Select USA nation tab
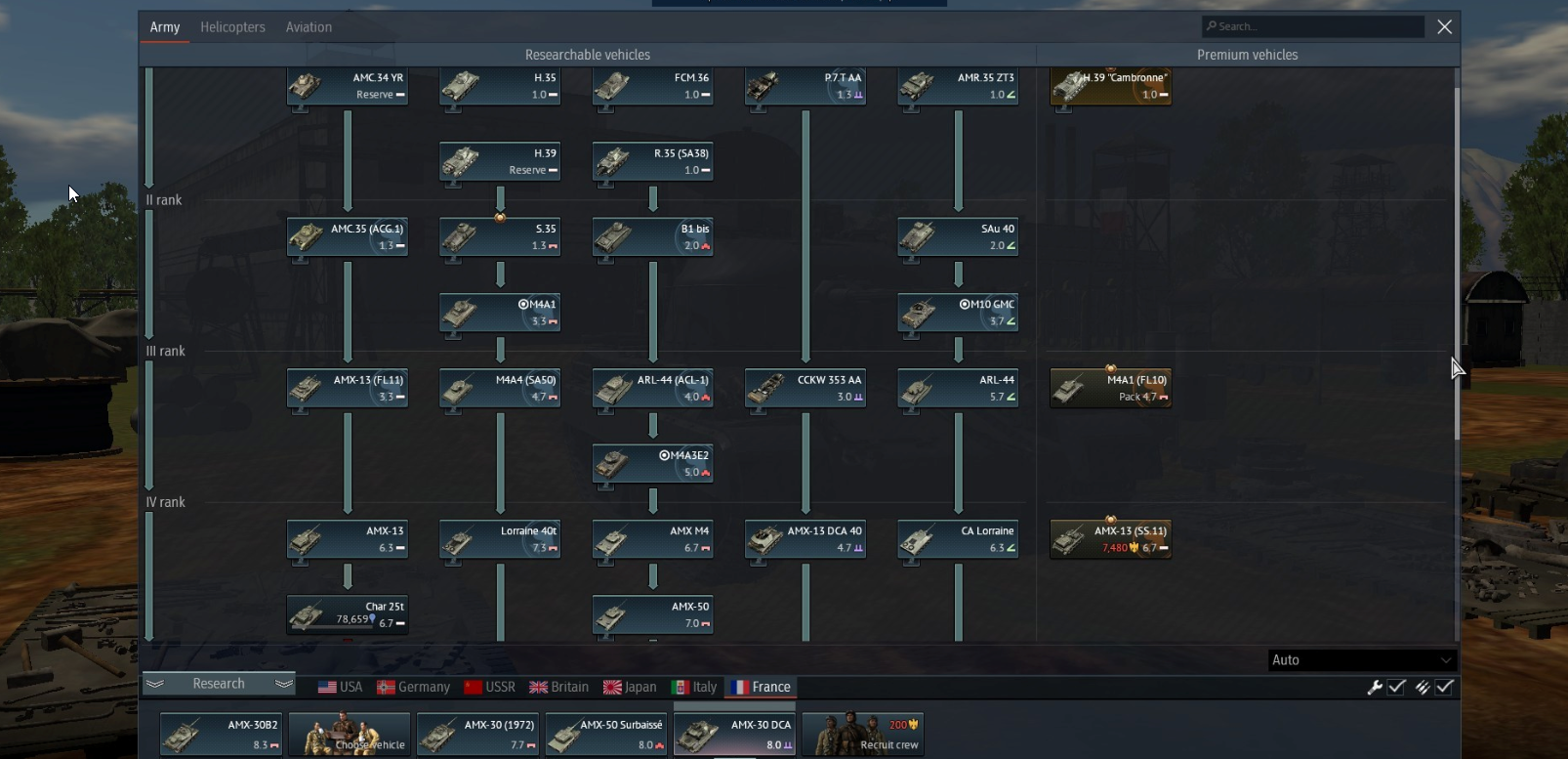Viewport: 1568px width, 759px height. coord(341,688)
